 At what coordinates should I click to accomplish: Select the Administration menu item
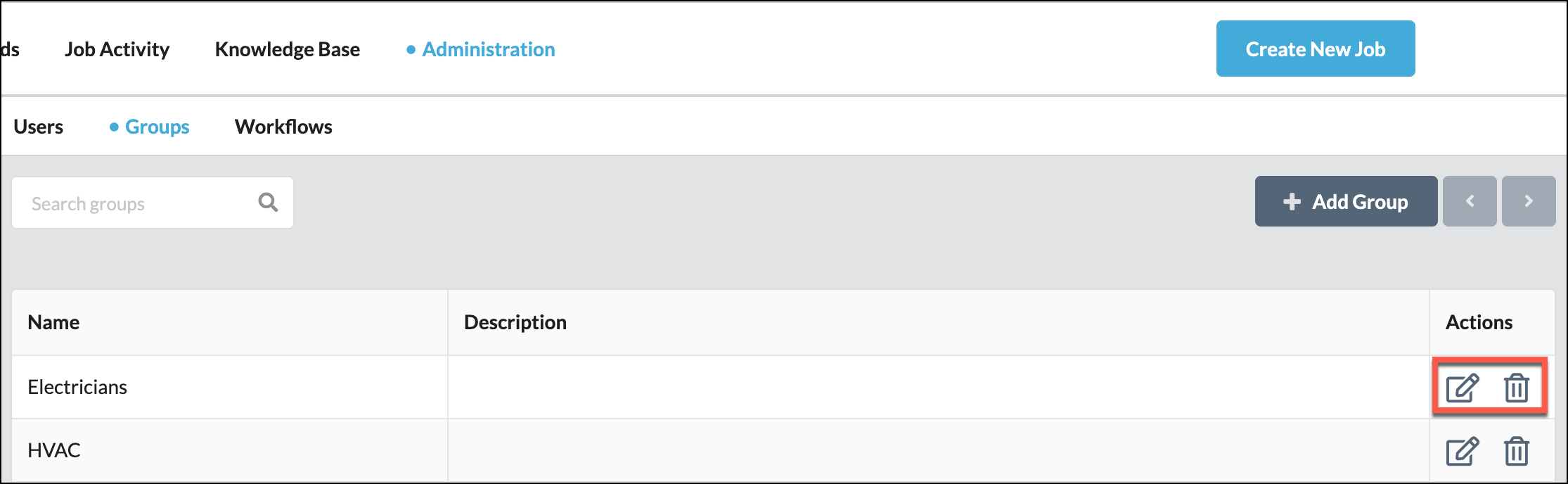click(x=488, y=49)
